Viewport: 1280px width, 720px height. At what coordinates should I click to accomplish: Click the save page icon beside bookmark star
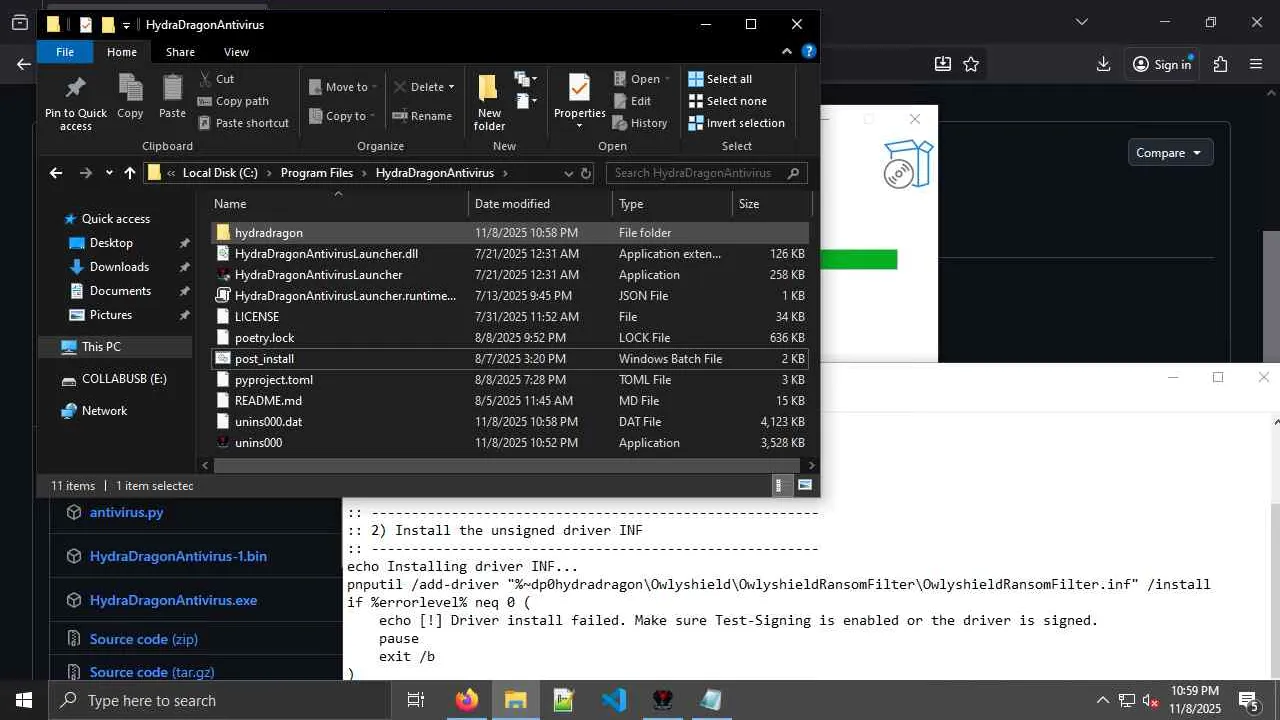(x=943, y=64)
